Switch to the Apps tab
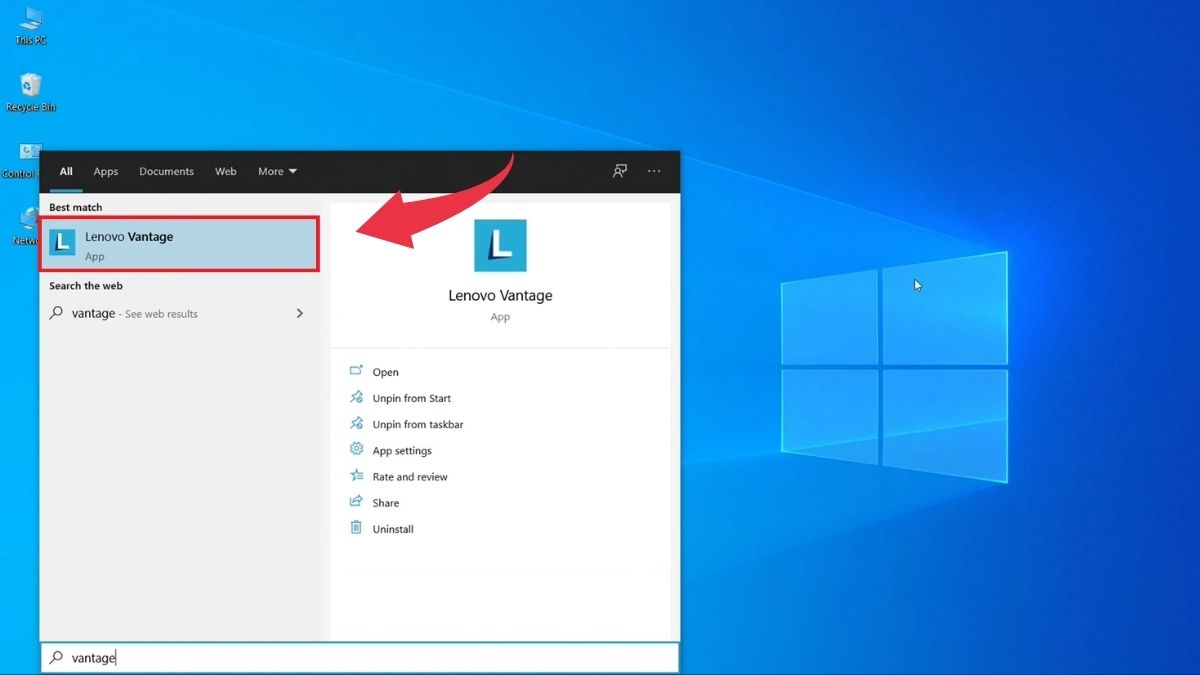Screen dimensions: 1200x675 [106, 171]
